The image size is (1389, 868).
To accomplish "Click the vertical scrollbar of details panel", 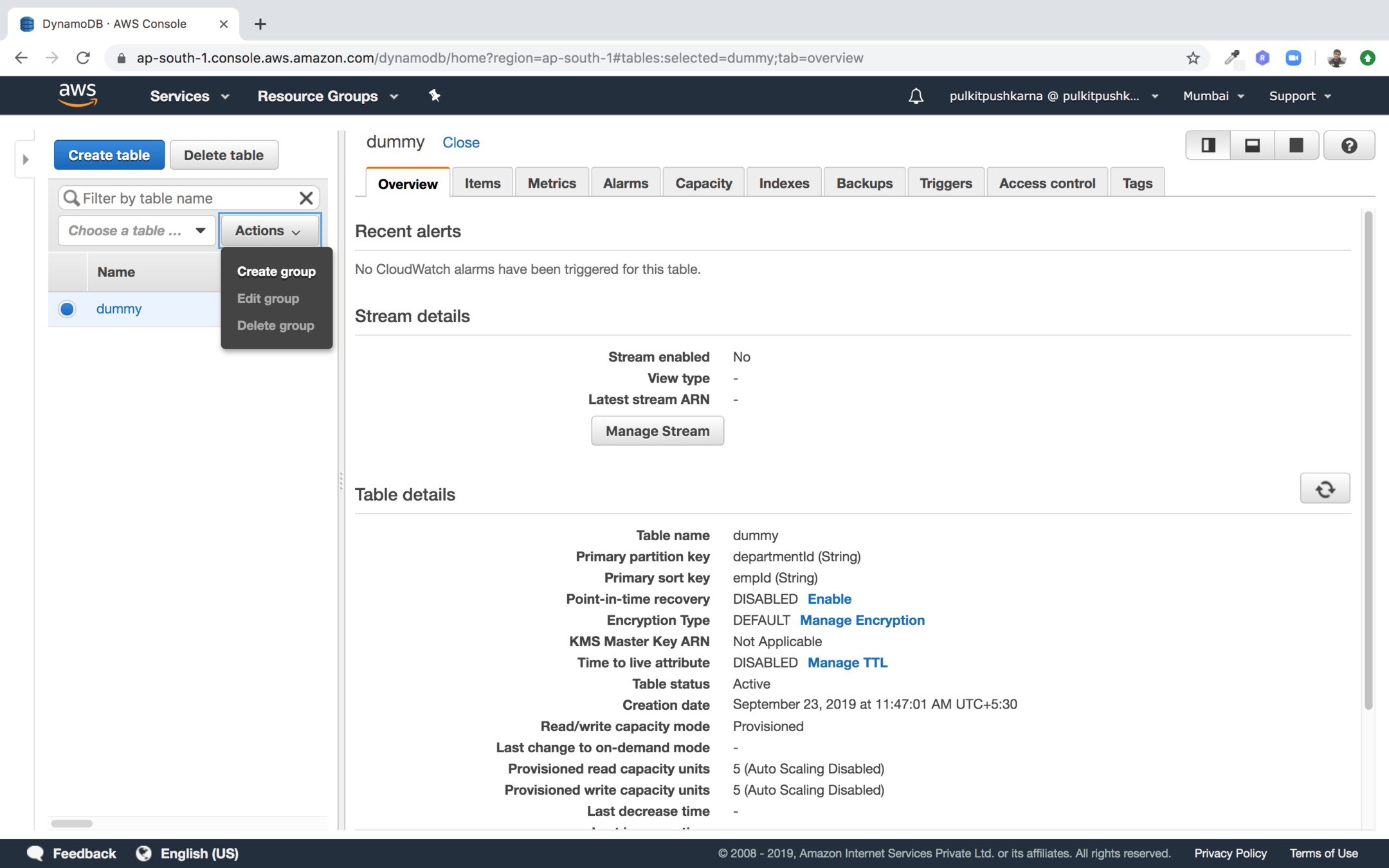I will pyautogui.click(x=1368, y=460).
